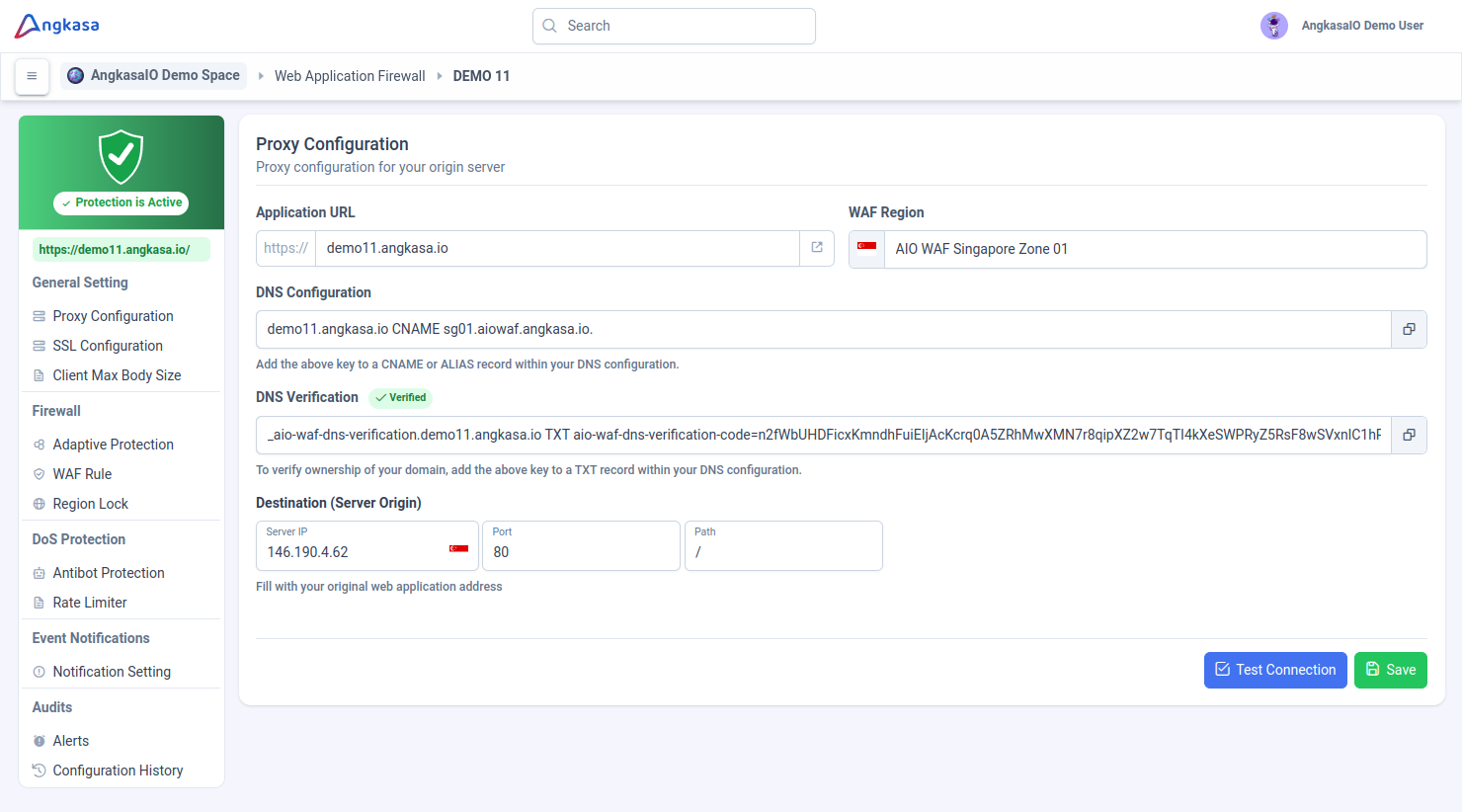Click the https:// prefix label
Viewport: 1462px width, 812px height.
(285, 248)
